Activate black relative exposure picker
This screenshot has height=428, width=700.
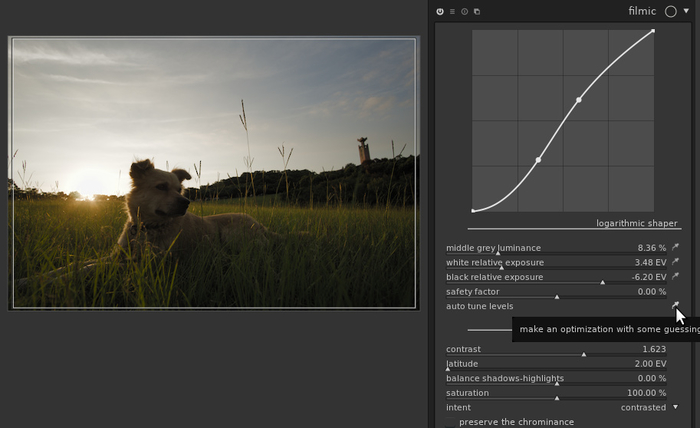point(675,277)
